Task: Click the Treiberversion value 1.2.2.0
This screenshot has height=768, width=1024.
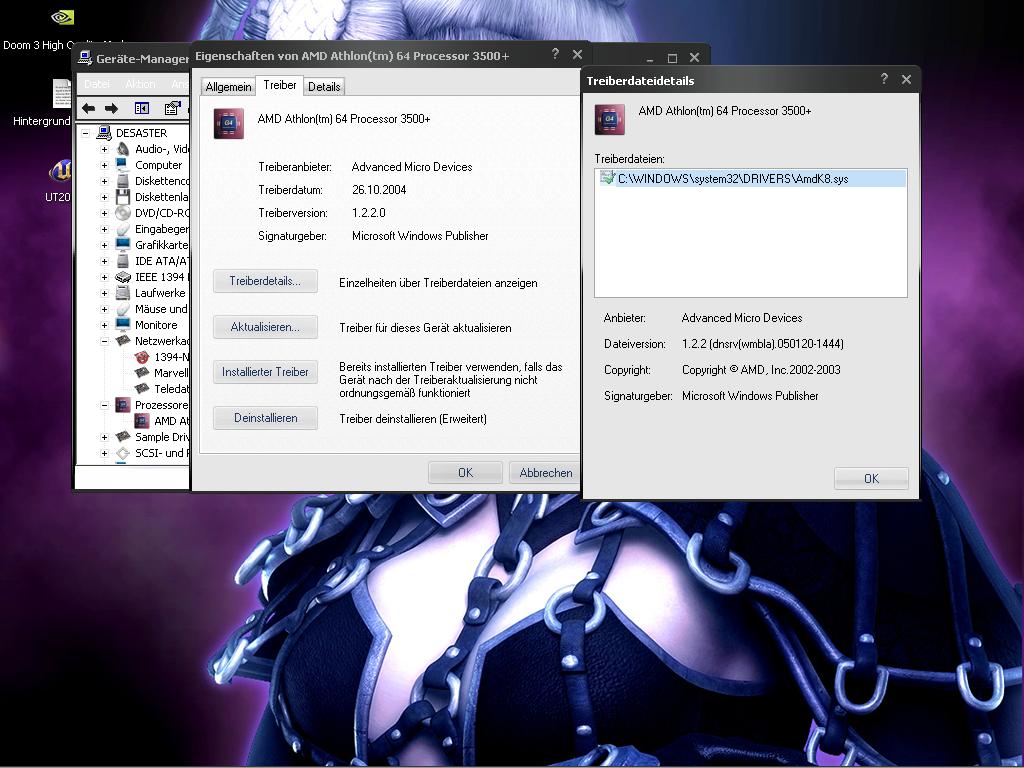Action: click(x=368, y=212)
